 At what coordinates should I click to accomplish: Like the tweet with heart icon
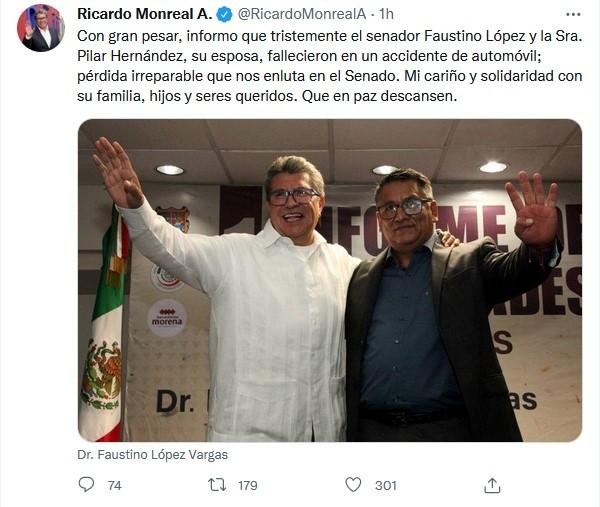[x=353, y=485]
